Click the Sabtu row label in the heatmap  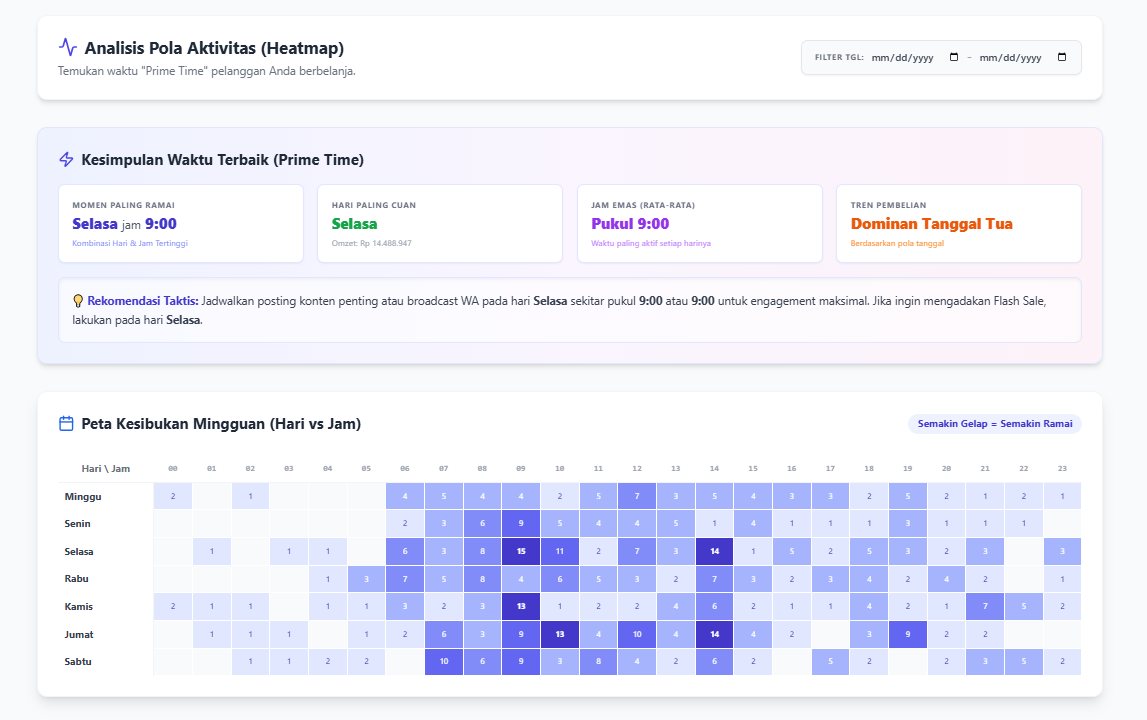(x=79, y=661)
